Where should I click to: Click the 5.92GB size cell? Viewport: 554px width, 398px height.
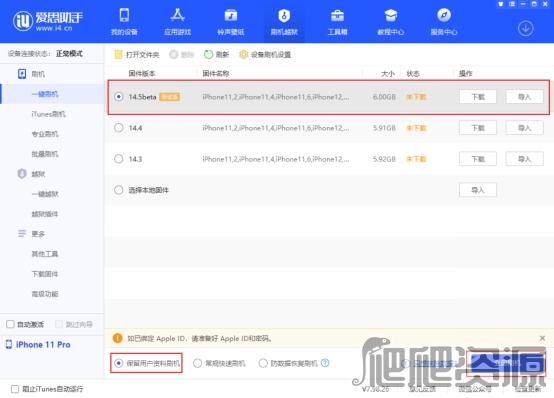pos(384,159)
